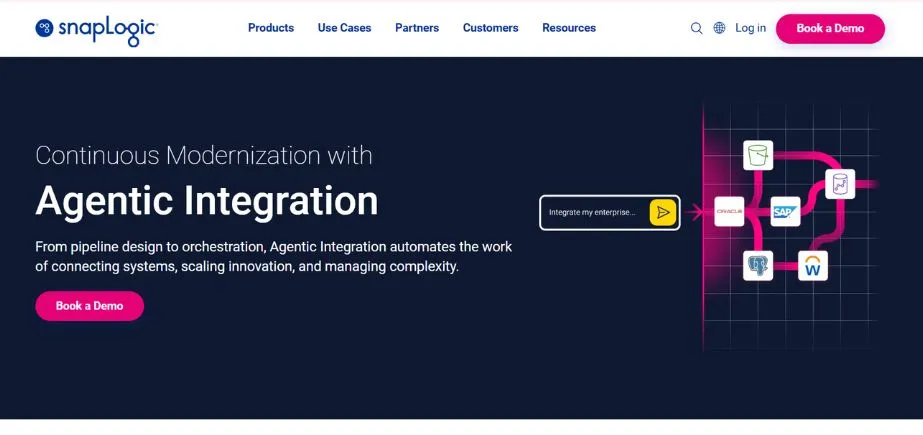The width and height of the screenshot is (923, 435).
Task: Click the 'From pipeline design to orchestration' paragraph
Action: click(274, 256)
